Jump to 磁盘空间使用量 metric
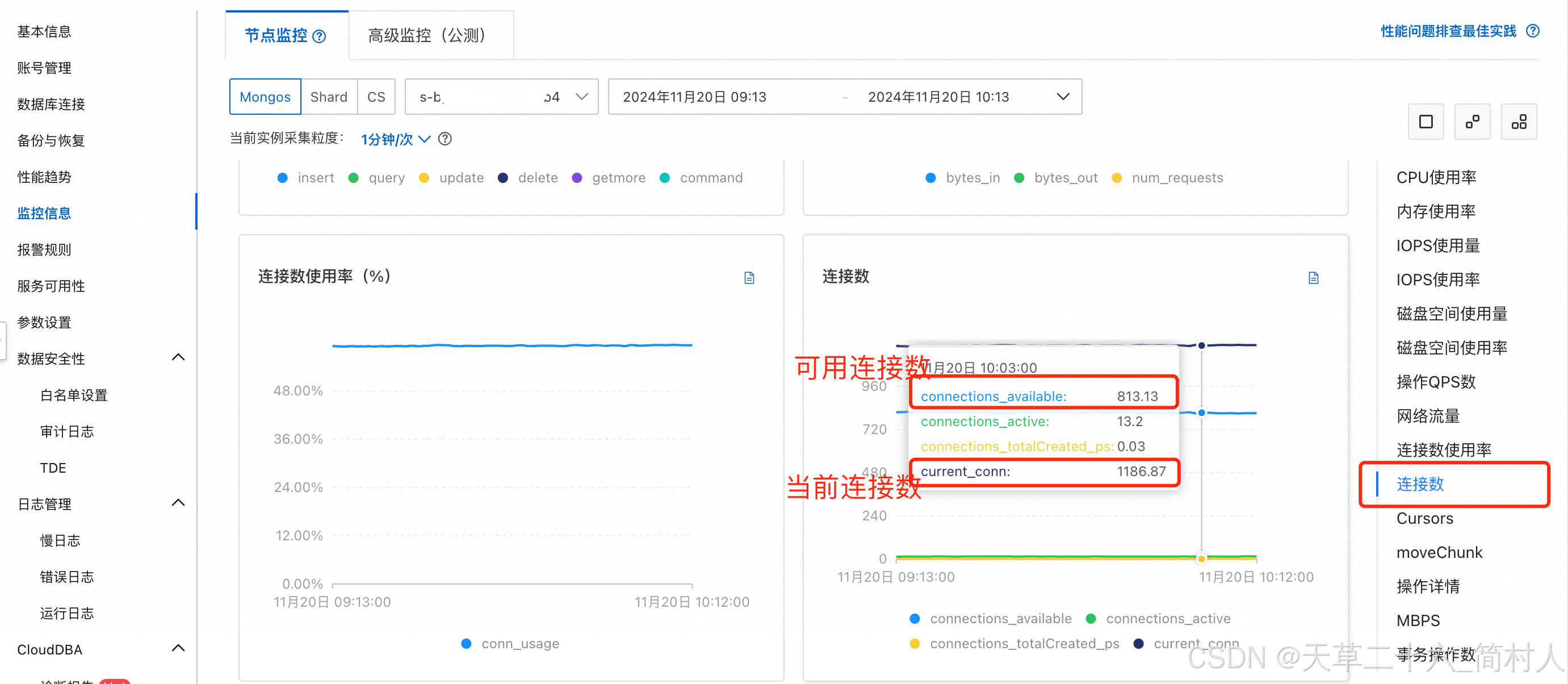The width and height of the screenshot is (1568, 684). coord(1452,314)
